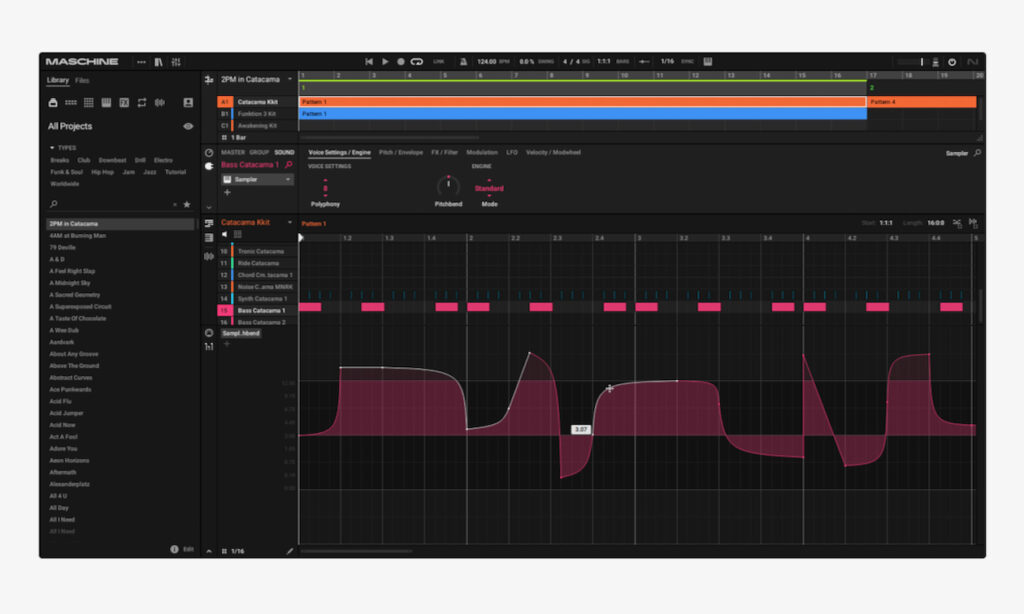Switch to the Pitch / Envelope tab
The height and width of the screenshot is (614, 1024).
tap(400, 153)
